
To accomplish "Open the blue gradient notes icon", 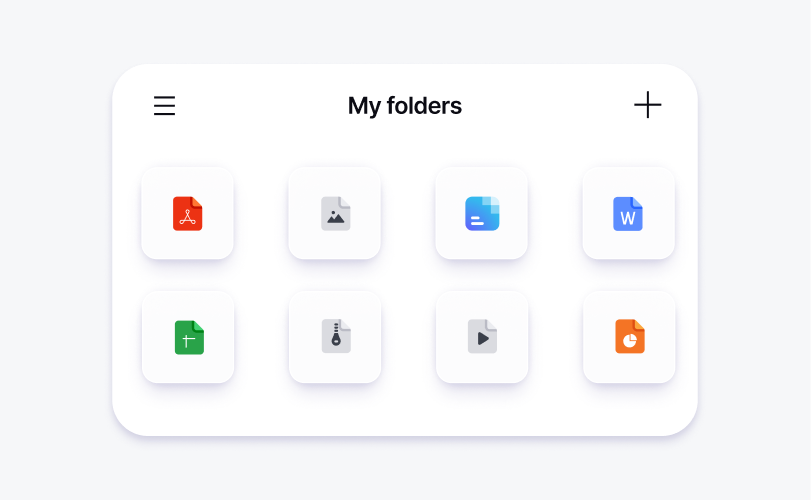I will pos(482,214).
